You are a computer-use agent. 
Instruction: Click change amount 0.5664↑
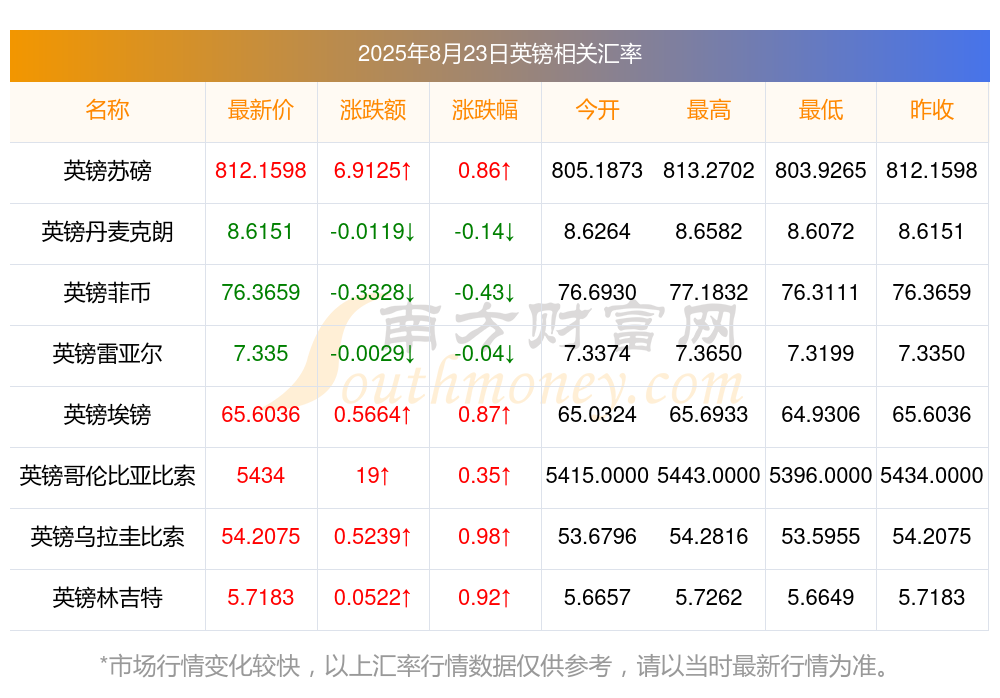tap(372, 415)
